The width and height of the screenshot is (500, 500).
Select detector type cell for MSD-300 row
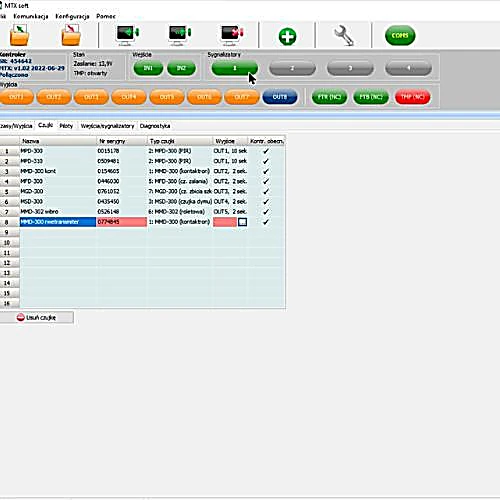coord(180,202)
